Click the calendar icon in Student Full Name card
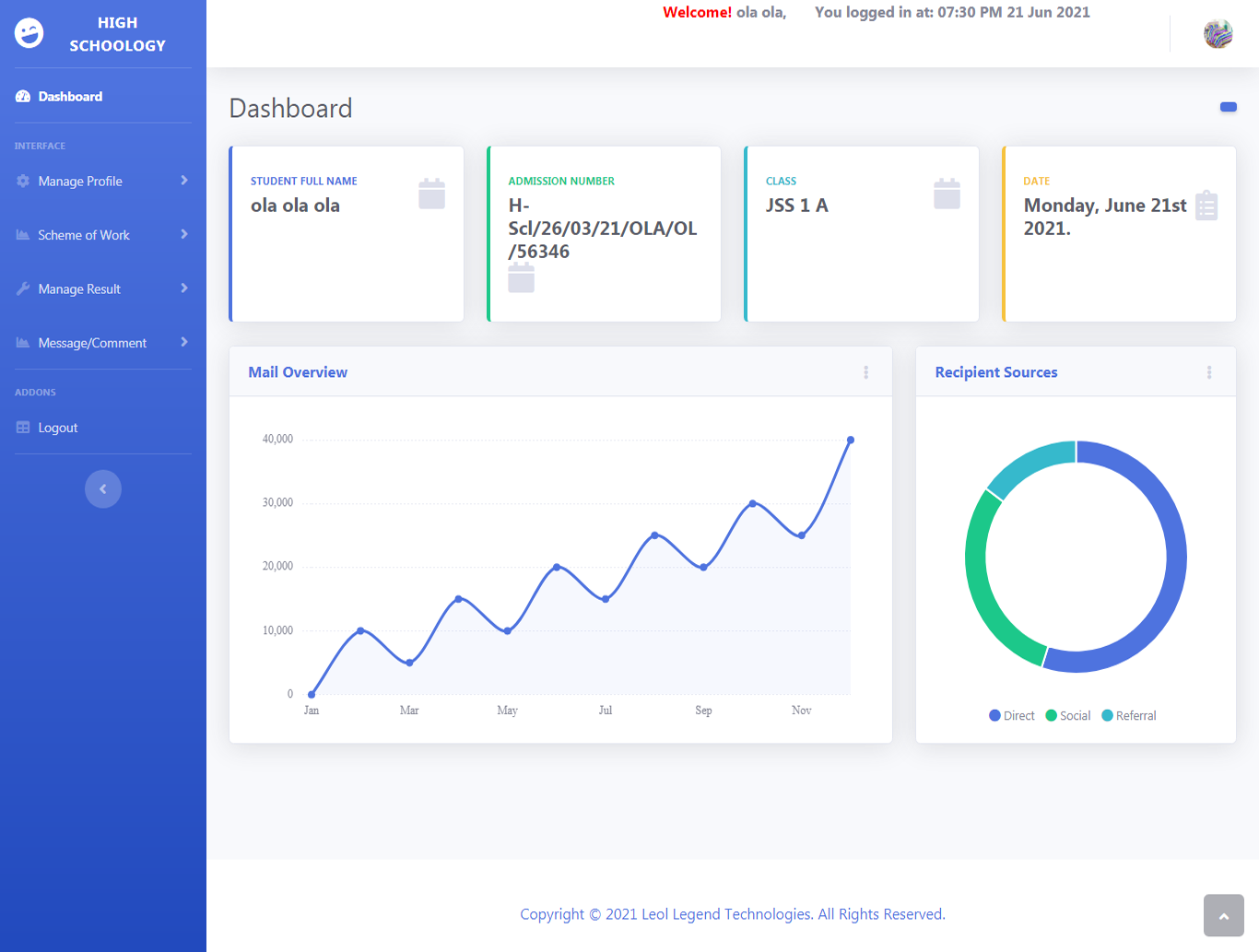Image resolution: width=1259 pixels, height=952 pixels. click(431, 194)
